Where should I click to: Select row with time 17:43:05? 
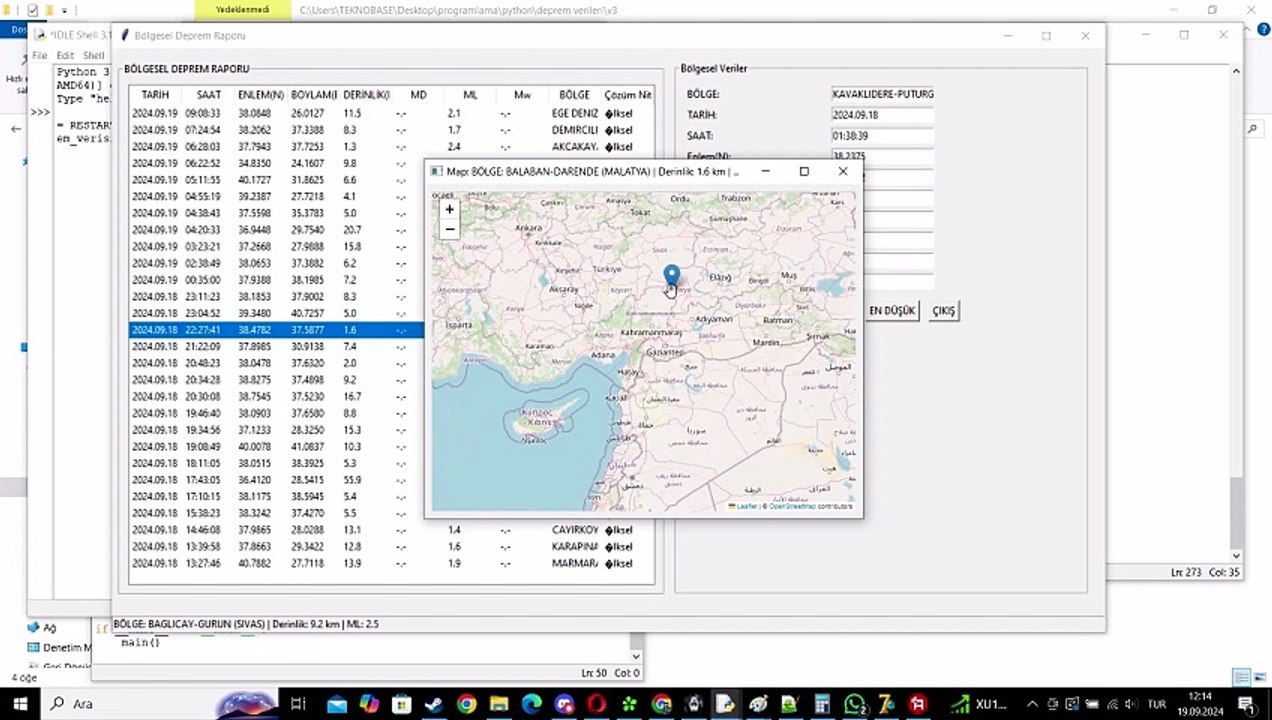click(277, 480)
